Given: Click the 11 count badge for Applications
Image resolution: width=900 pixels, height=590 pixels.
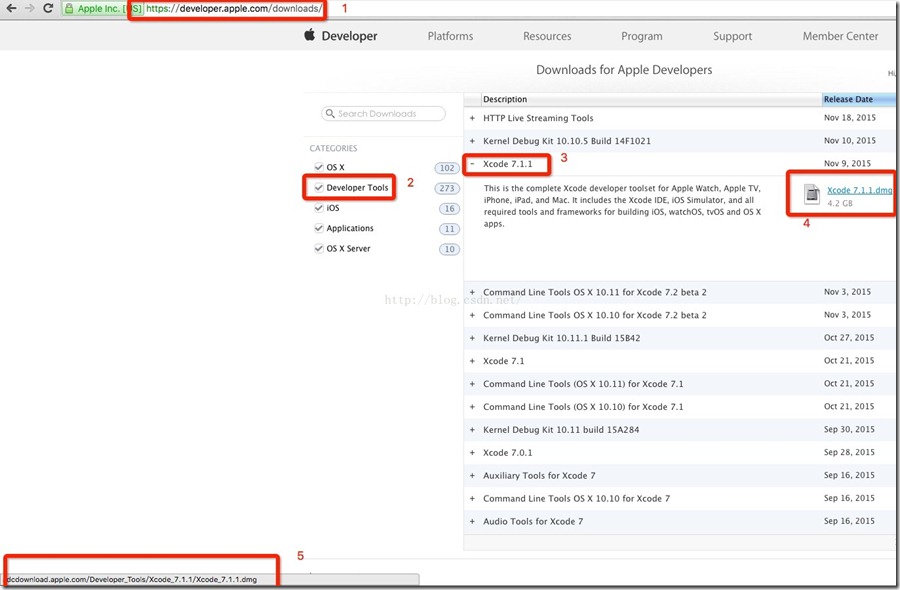Looking at the screenshot, I should coord(449,229).
